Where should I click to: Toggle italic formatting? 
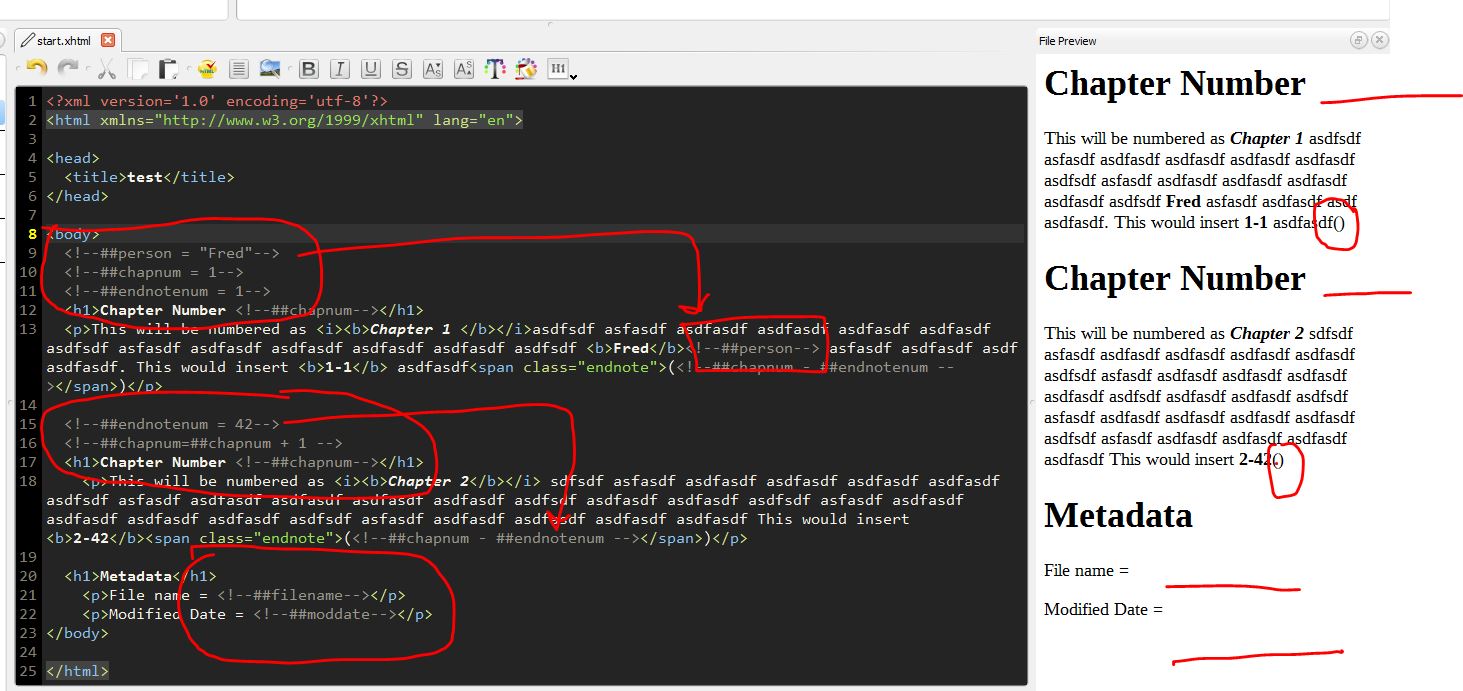tap(339, 69)
